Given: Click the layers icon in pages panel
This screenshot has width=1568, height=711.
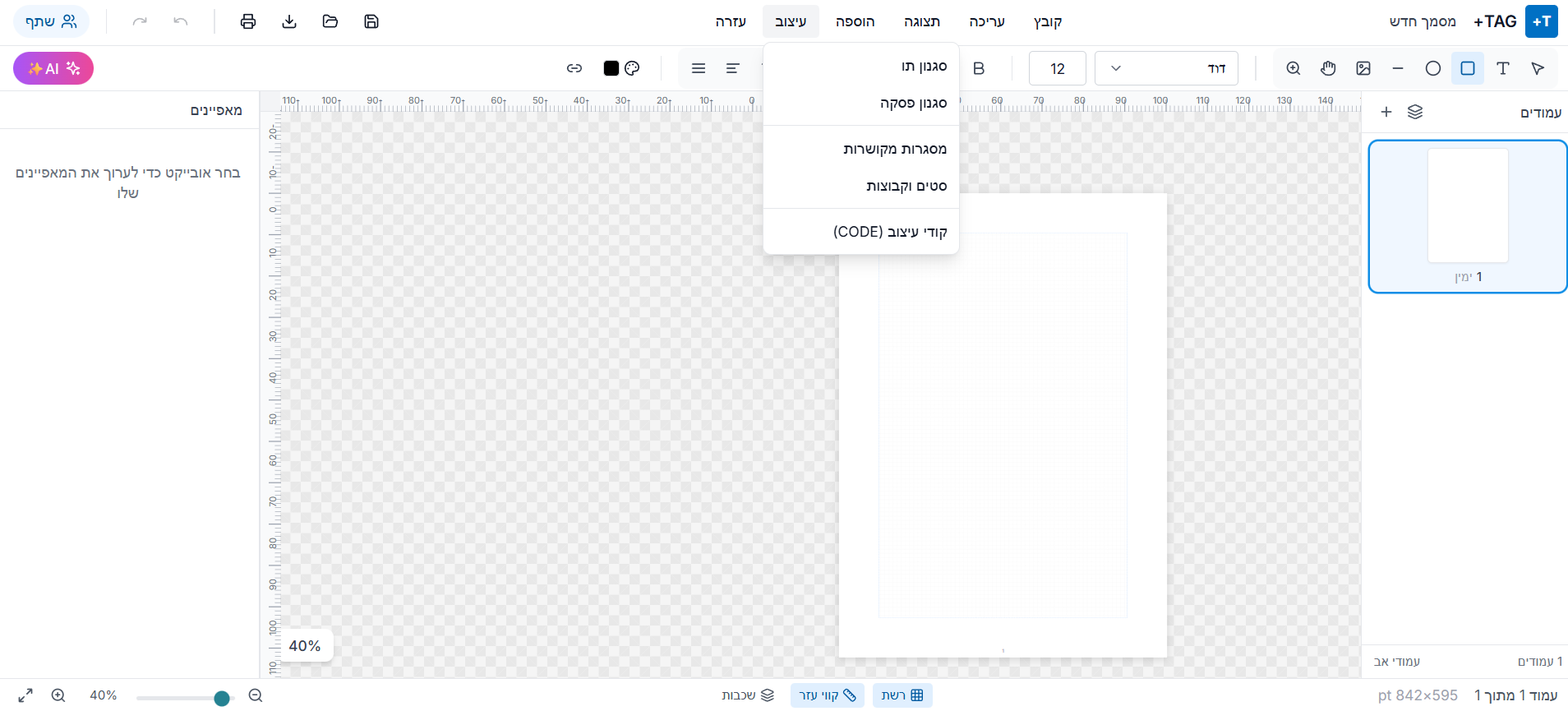Looking at the screenshot, I should click(x=1415, y=112).
